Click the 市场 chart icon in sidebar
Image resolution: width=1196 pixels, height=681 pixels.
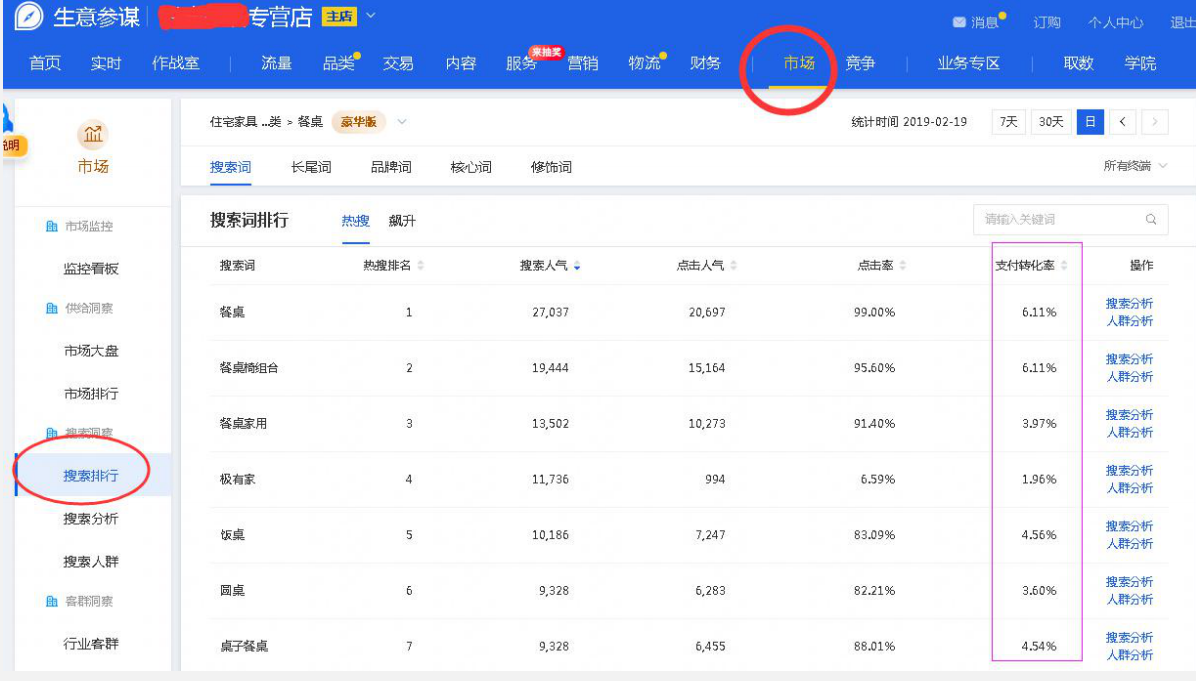coord(92,135)
